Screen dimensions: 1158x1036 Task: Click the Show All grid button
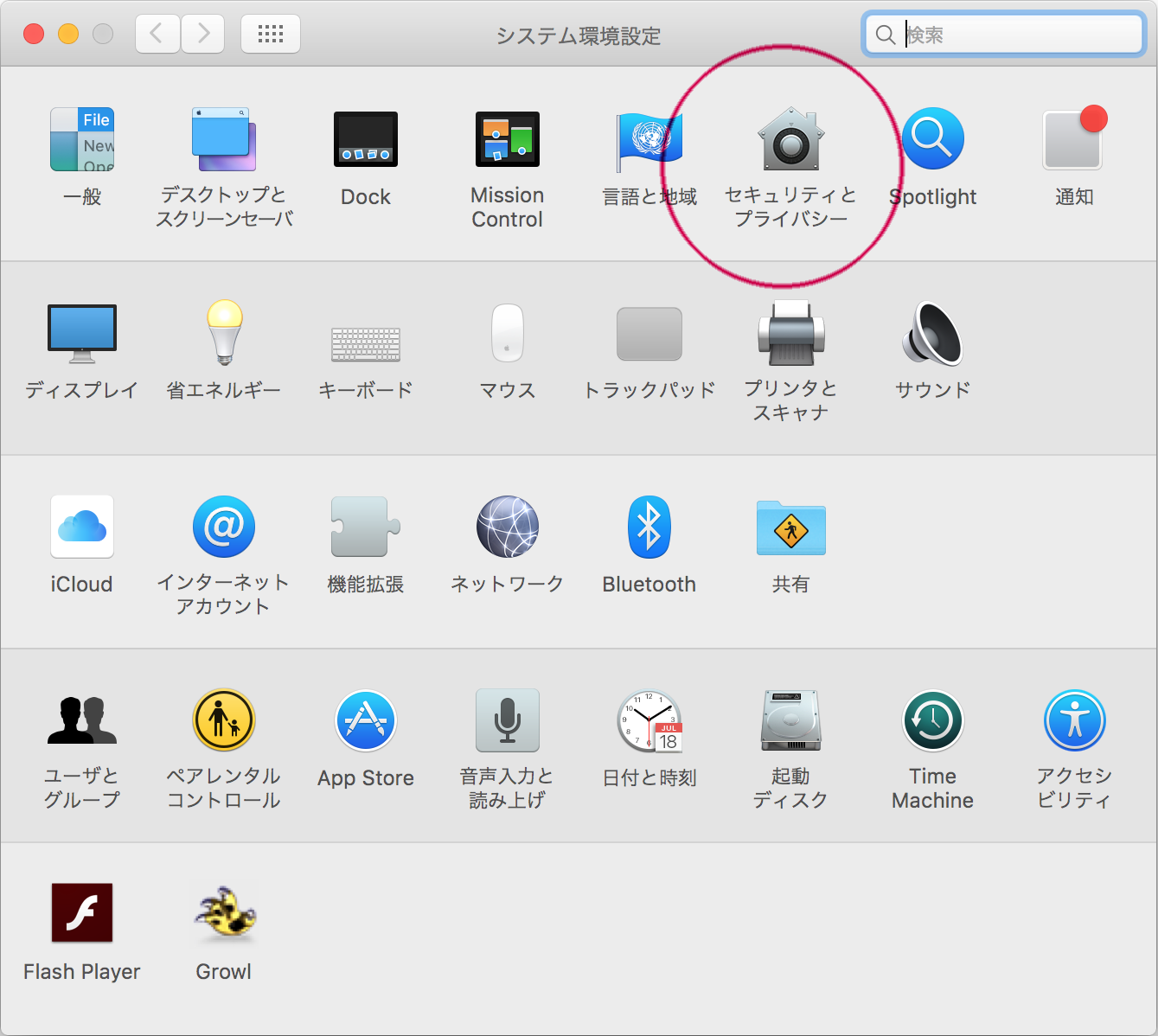[271, 35]
